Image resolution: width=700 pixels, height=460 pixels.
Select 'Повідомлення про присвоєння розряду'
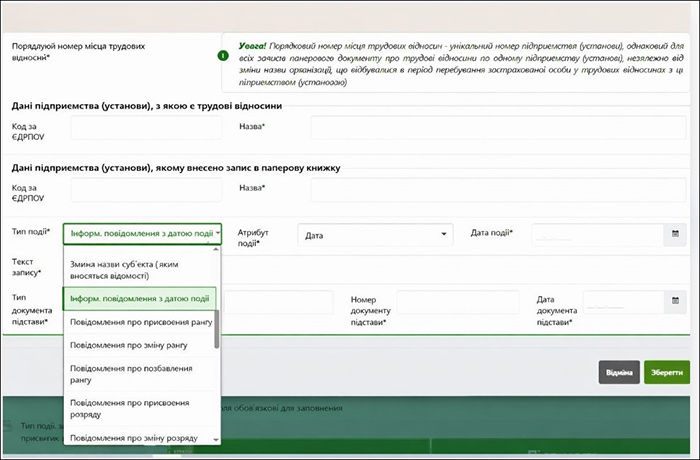click(140, 408)
